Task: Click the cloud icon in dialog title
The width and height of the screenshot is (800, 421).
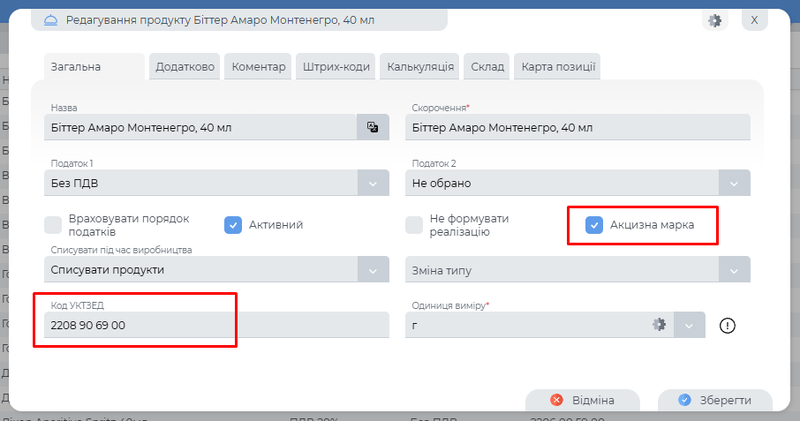Action: coord(52,20)
